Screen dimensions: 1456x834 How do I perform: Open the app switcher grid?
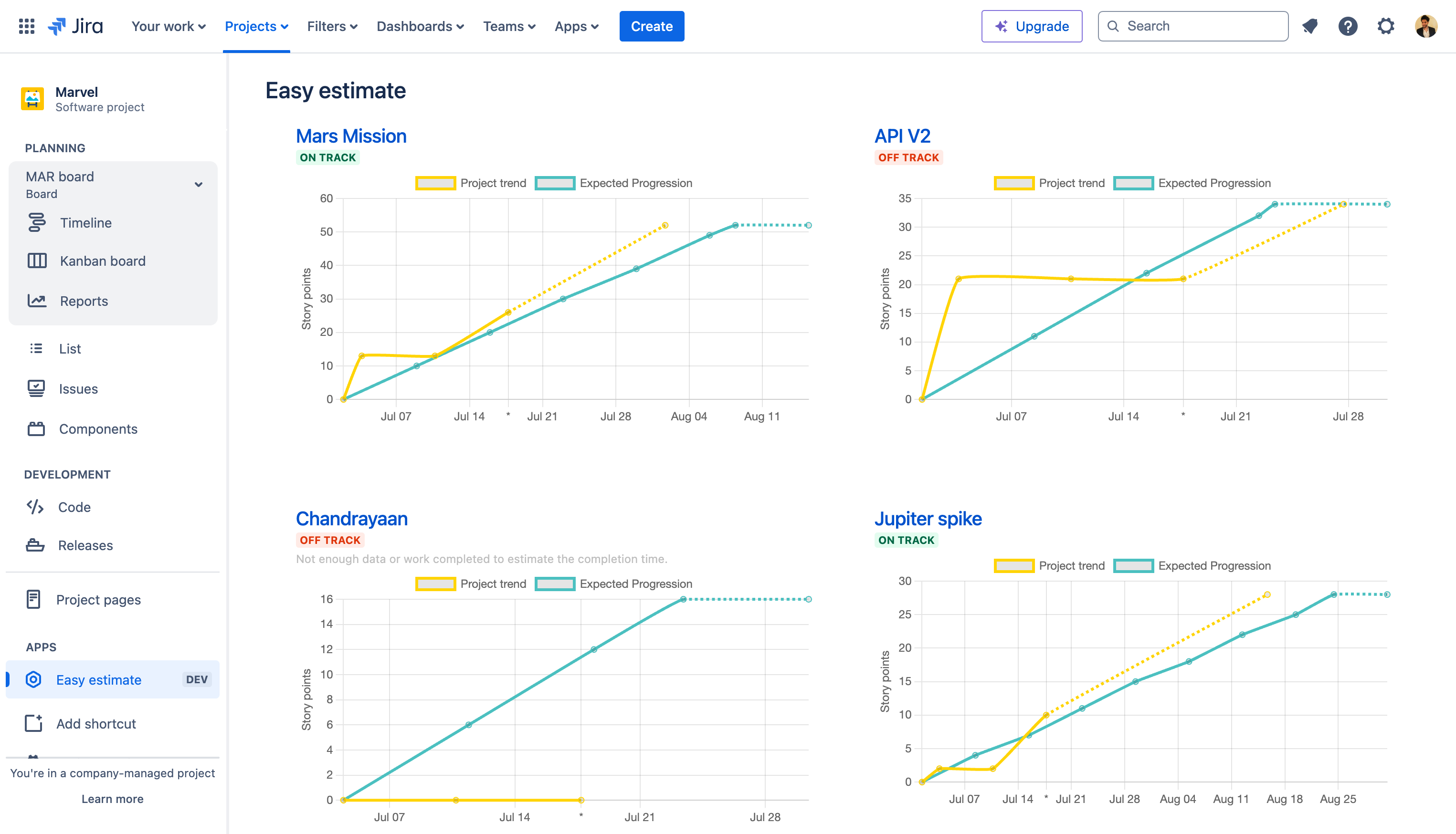tap(27, 26)
